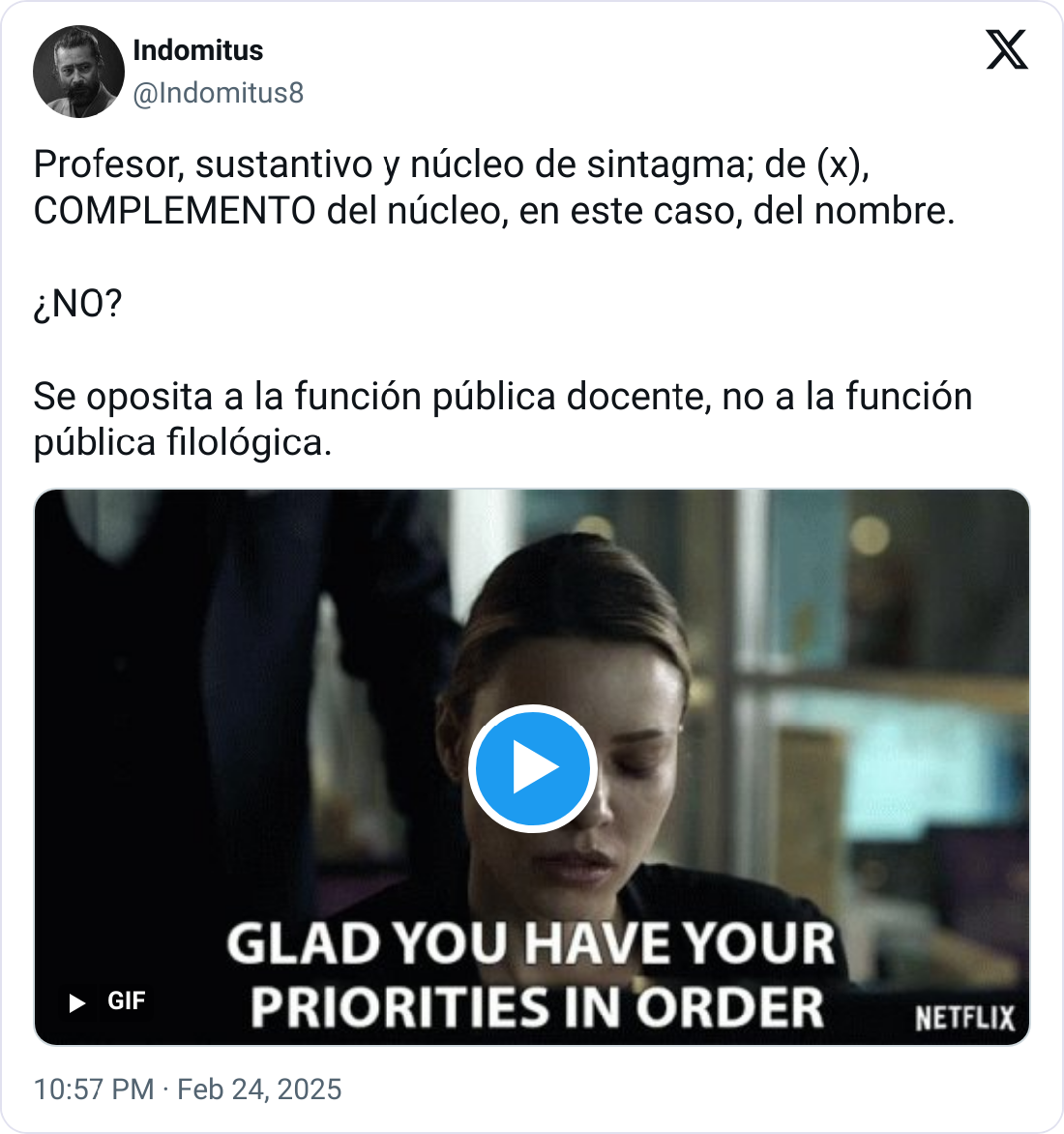1064x1134 pixels.
Task: Click the Feb 24, 2025 date
Action: 259,1089
